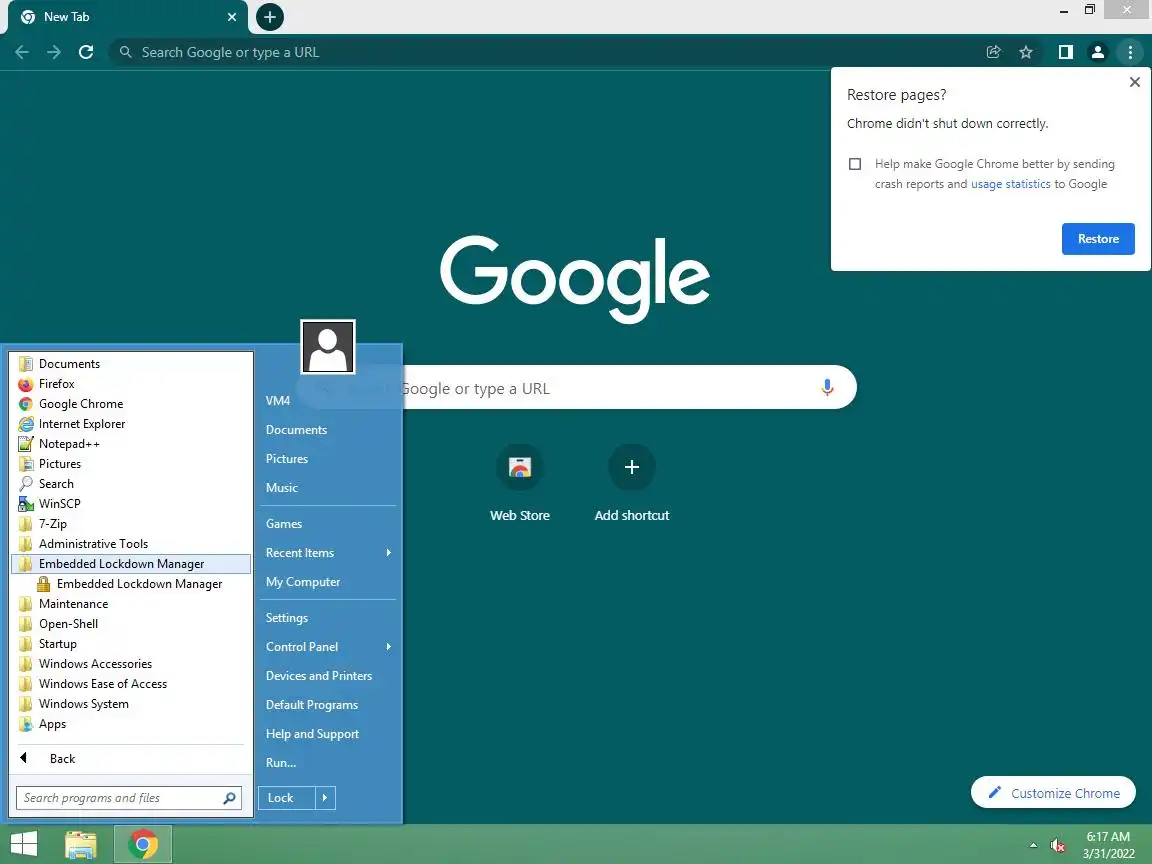Click the Customize Chrome button

1053,793
